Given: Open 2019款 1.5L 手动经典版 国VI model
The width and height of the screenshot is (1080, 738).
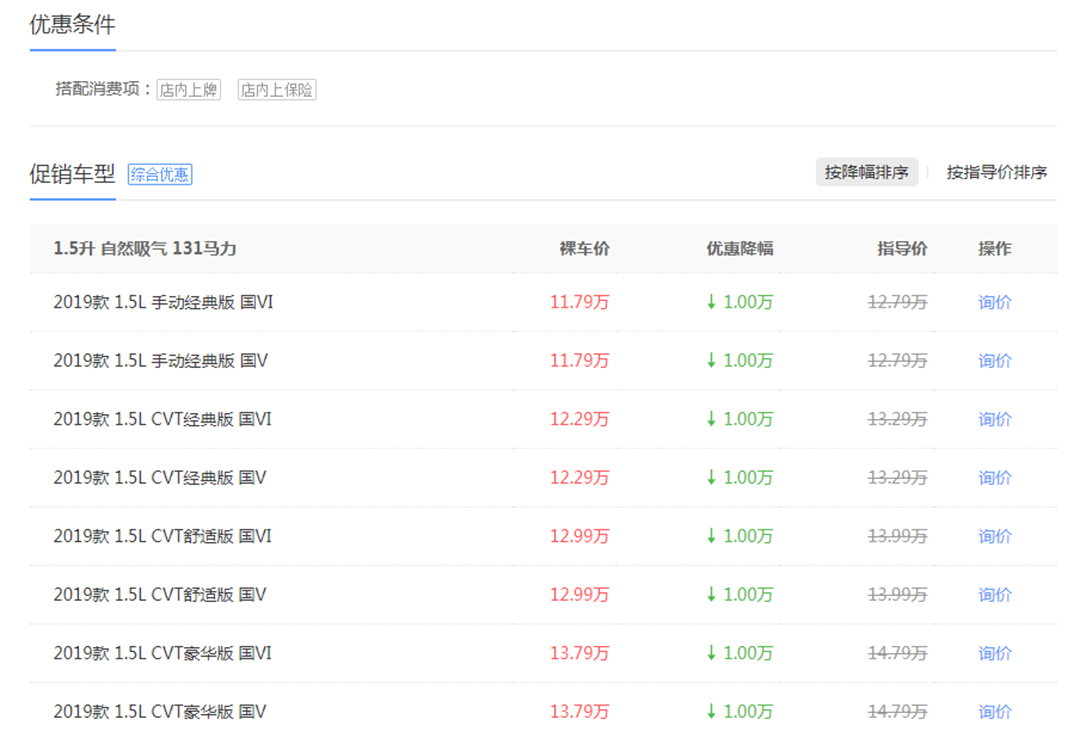Looking at the screenshot, I should click(163, 302).
